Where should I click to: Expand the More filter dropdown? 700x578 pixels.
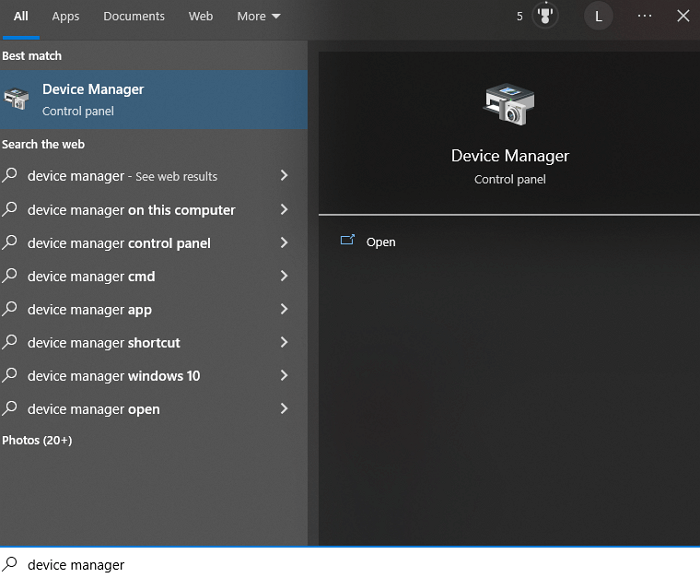coord(258,16)
